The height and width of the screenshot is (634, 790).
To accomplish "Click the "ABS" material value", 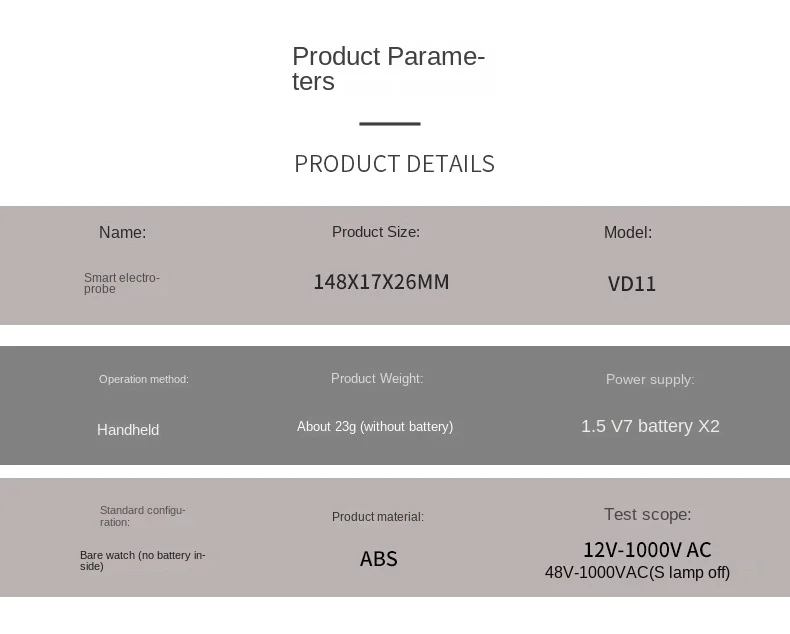I will [x=379, y=559].
